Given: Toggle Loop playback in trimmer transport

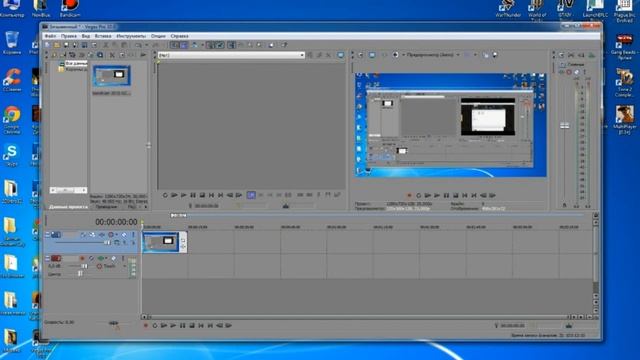Looking at the screenshot, I should 165,196.
